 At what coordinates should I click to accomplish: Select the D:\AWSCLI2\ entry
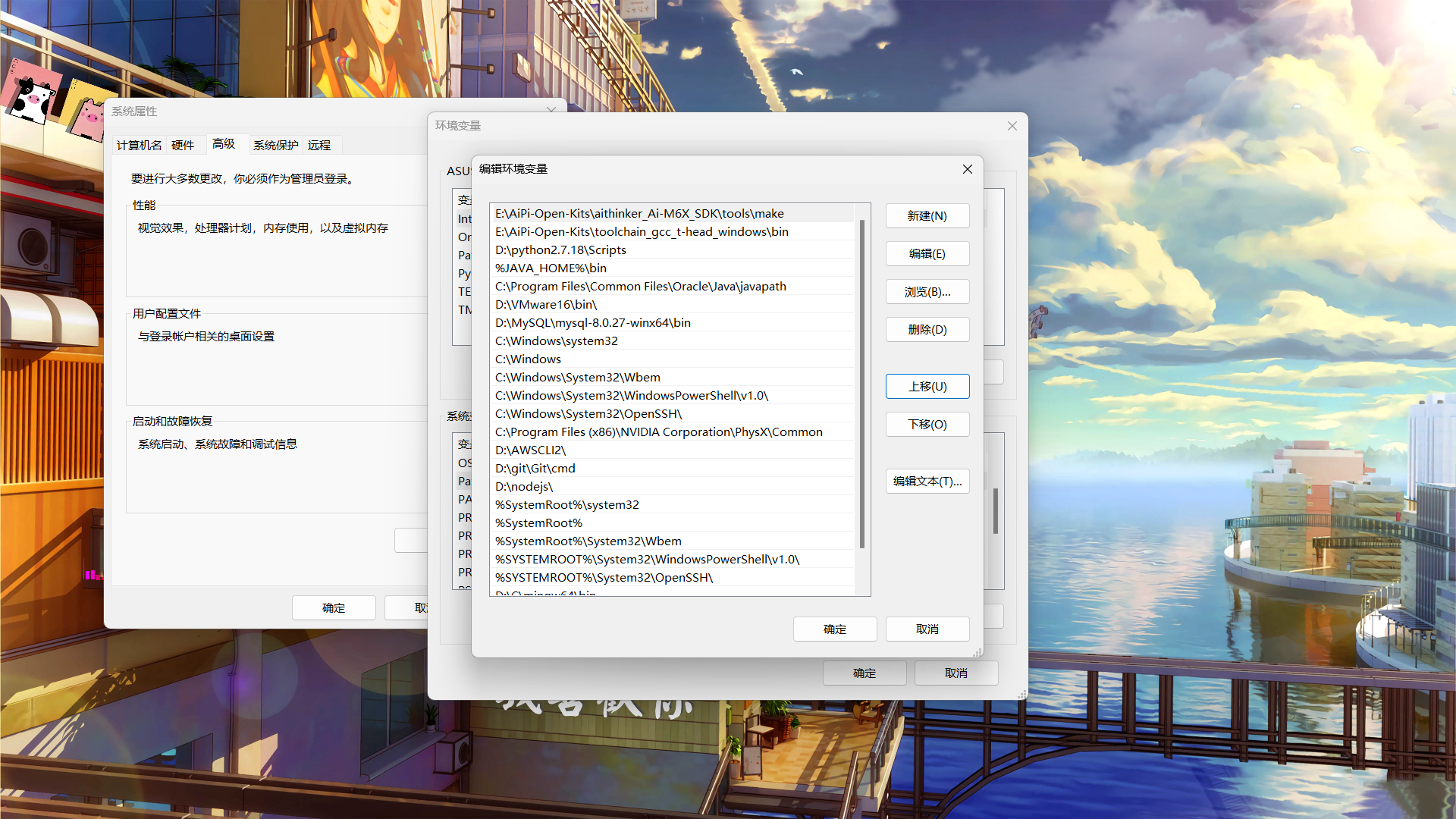pyautogui.click(x=672, y=450)
